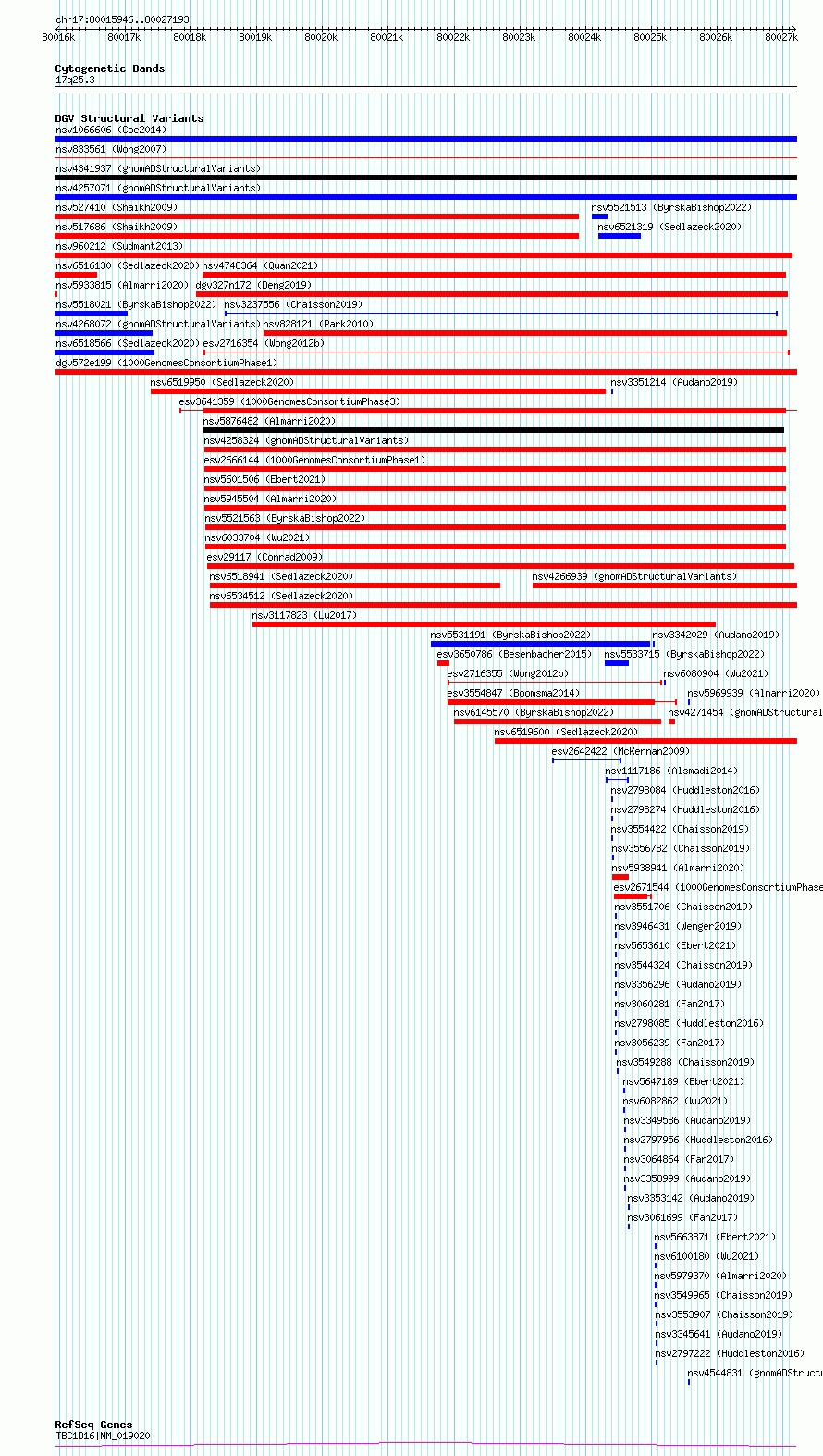Click TBC1D16|NM_019020 RefSeq gene label
This screenshot has width=823, height=1456.
tap(102, 1437)
